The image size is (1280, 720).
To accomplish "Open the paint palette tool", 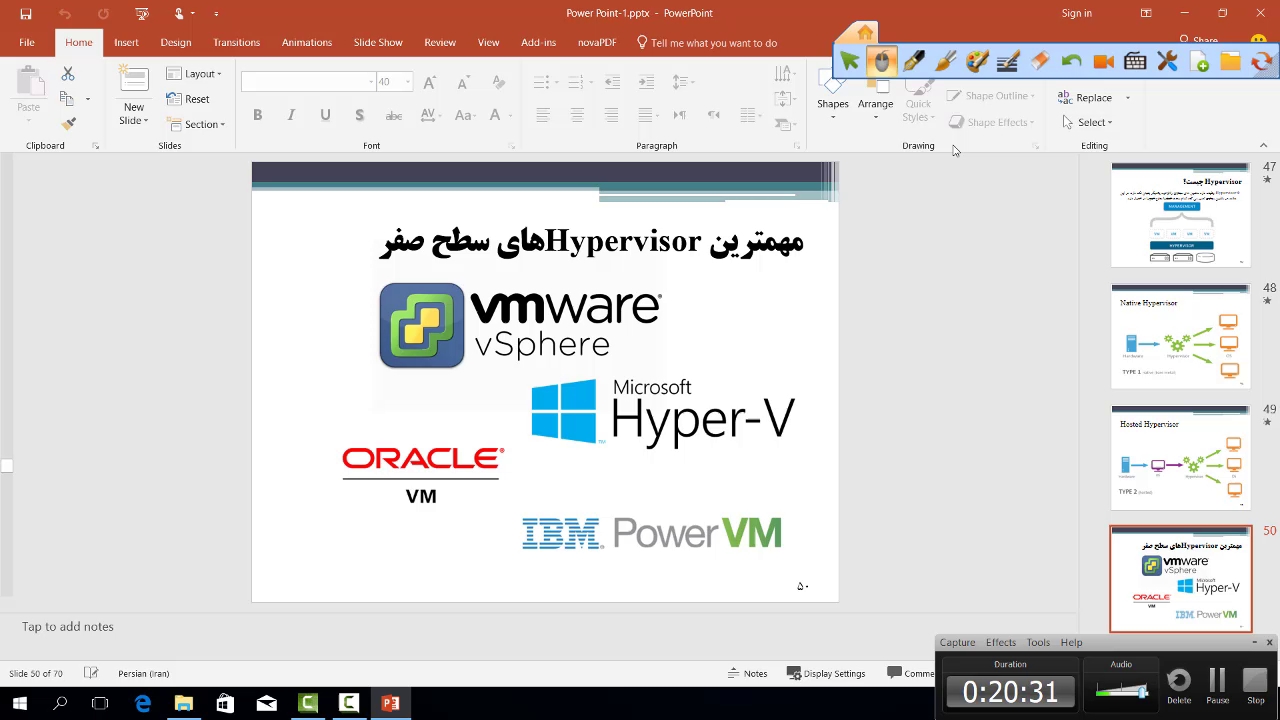I will pyautogui.click(x=977, y=62).
